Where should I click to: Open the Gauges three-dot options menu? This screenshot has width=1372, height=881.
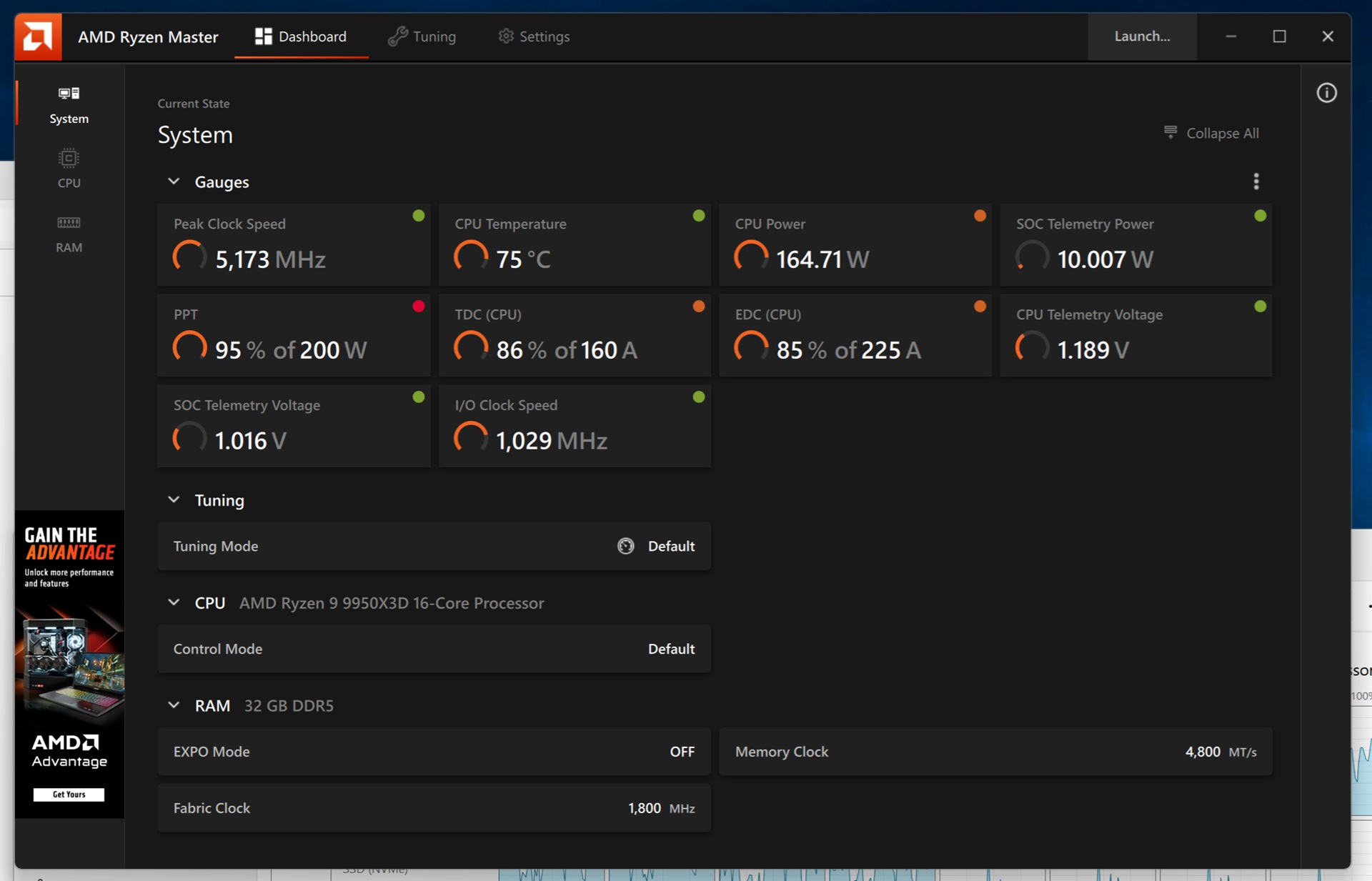tap(1256, 181)
